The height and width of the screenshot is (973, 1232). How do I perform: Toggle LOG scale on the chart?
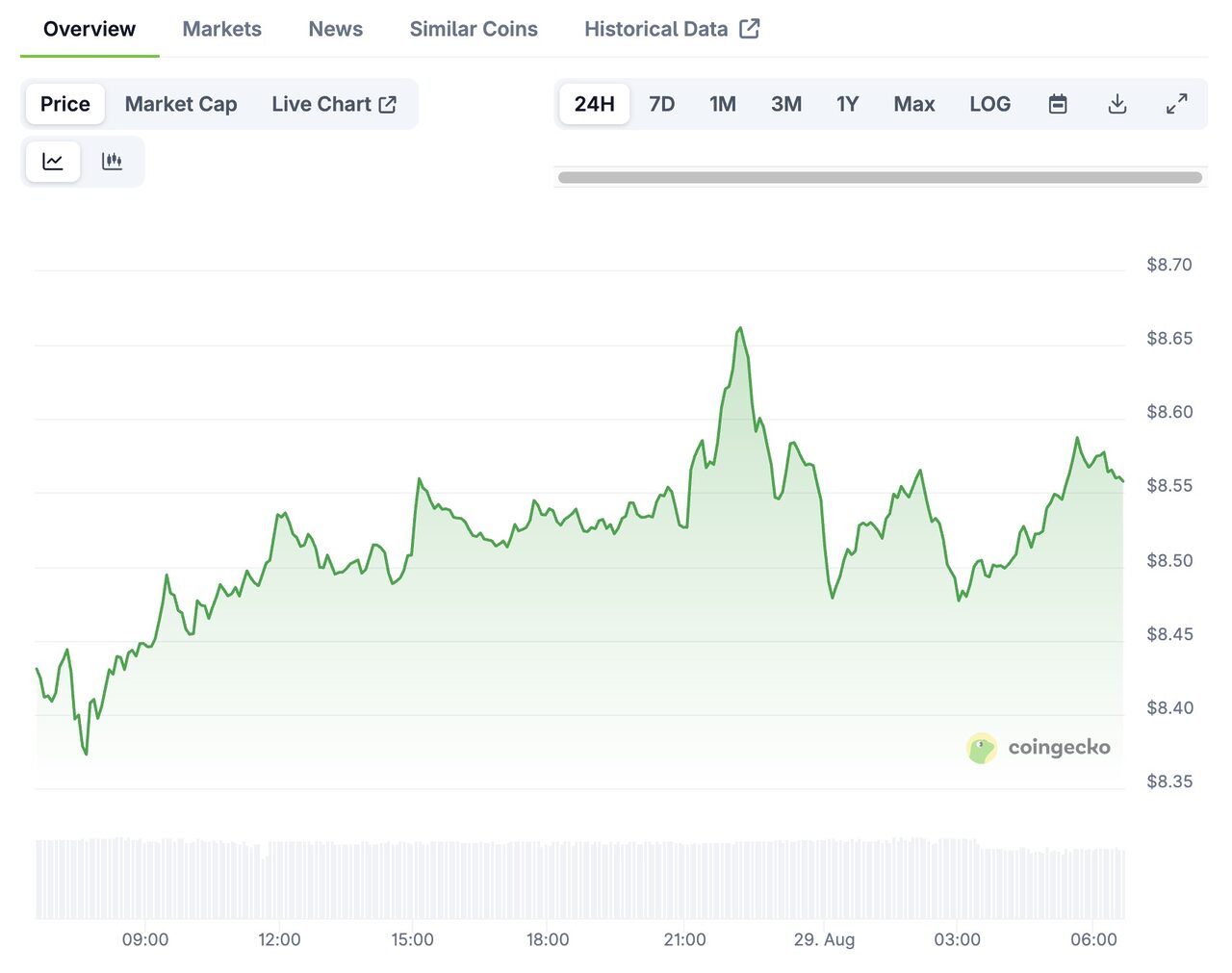pos(989,104)
